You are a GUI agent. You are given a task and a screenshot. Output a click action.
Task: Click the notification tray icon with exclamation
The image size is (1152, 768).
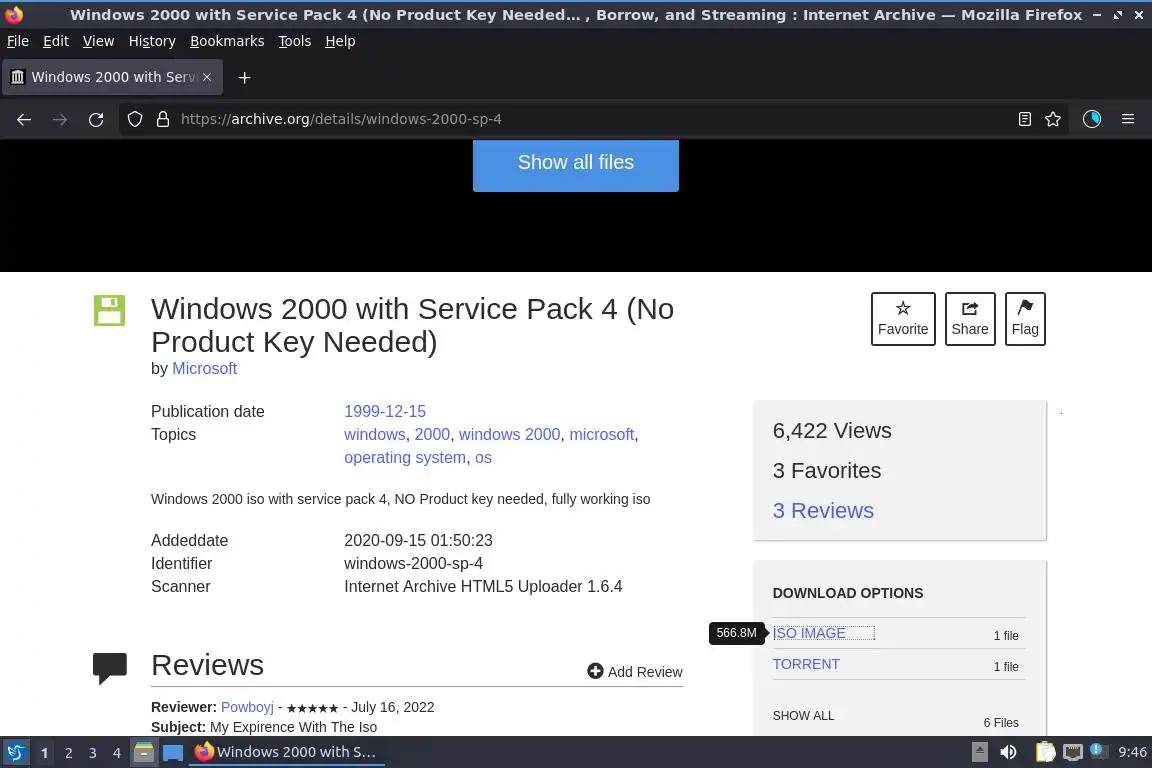(1098, 750)
